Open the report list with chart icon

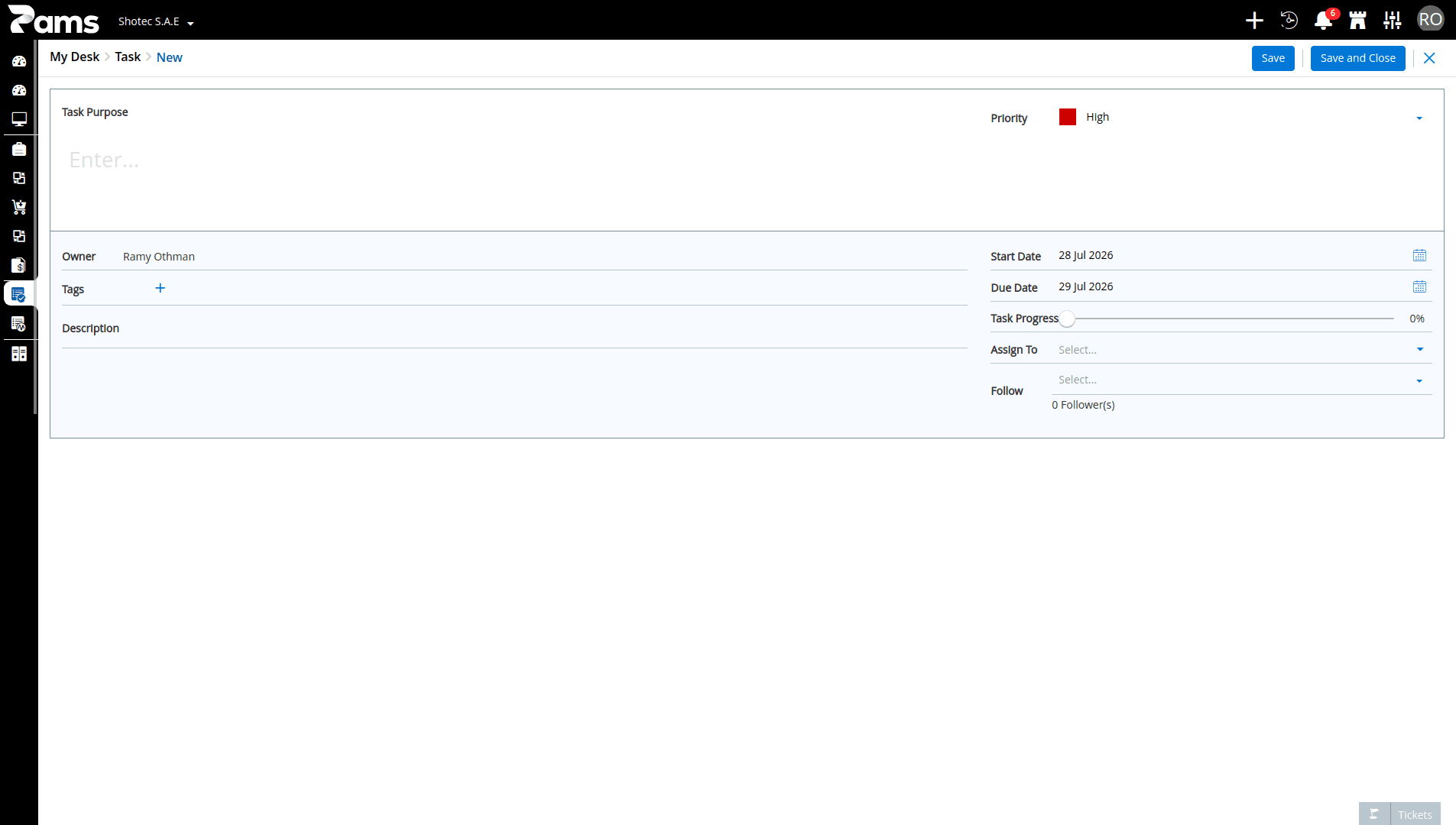point(19,324)
